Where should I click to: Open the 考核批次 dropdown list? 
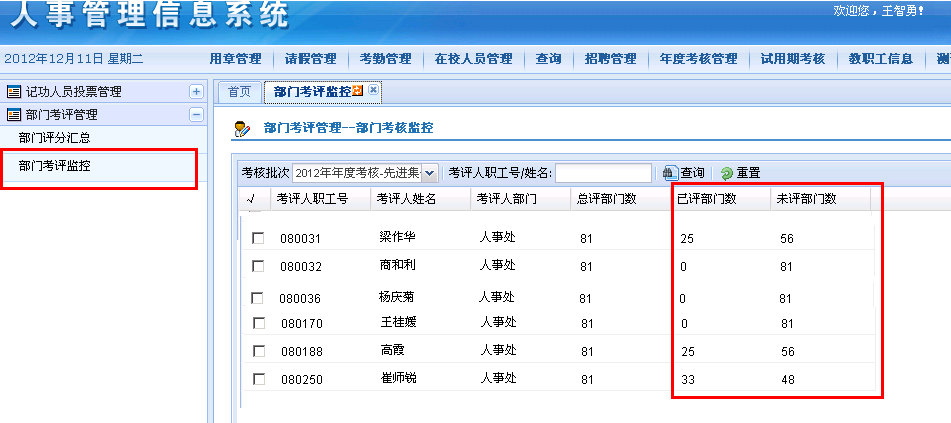[430, 173]
